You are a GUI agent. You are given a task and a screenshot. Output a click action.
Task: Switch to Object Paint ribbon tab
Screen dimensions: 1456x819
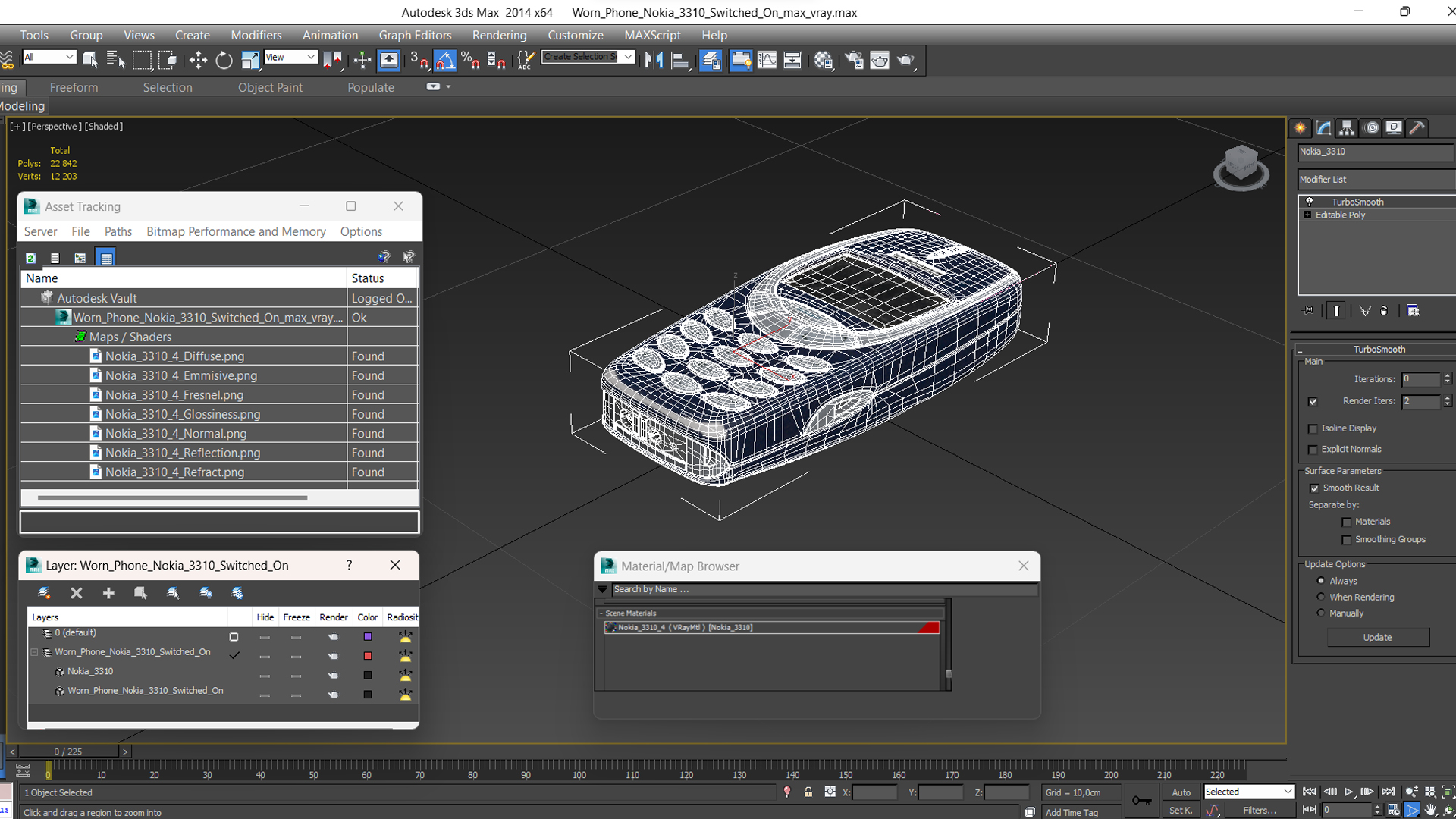(x=270, y=87)
